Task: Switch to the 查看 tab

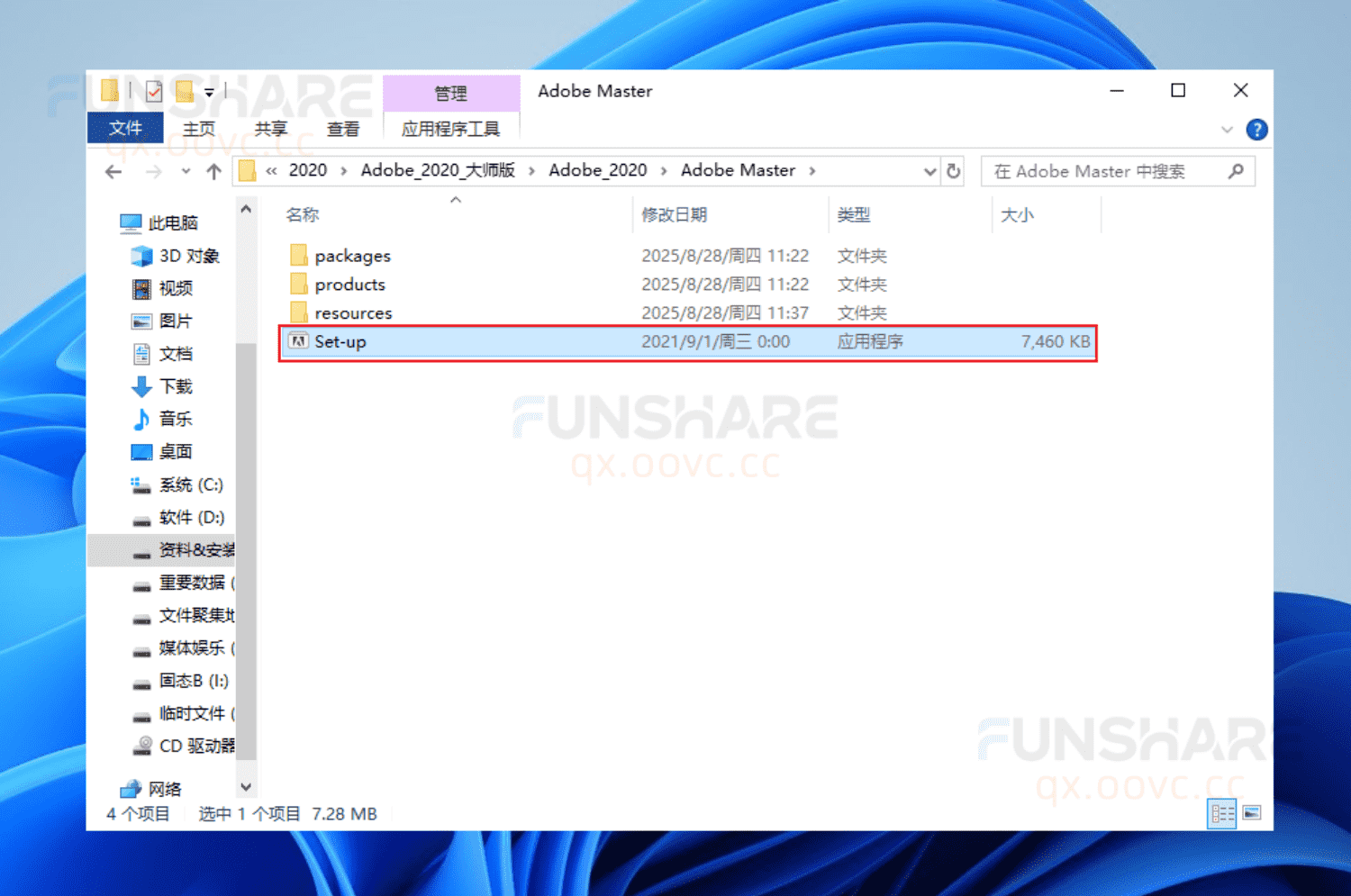Action: (x=343, y=128)
